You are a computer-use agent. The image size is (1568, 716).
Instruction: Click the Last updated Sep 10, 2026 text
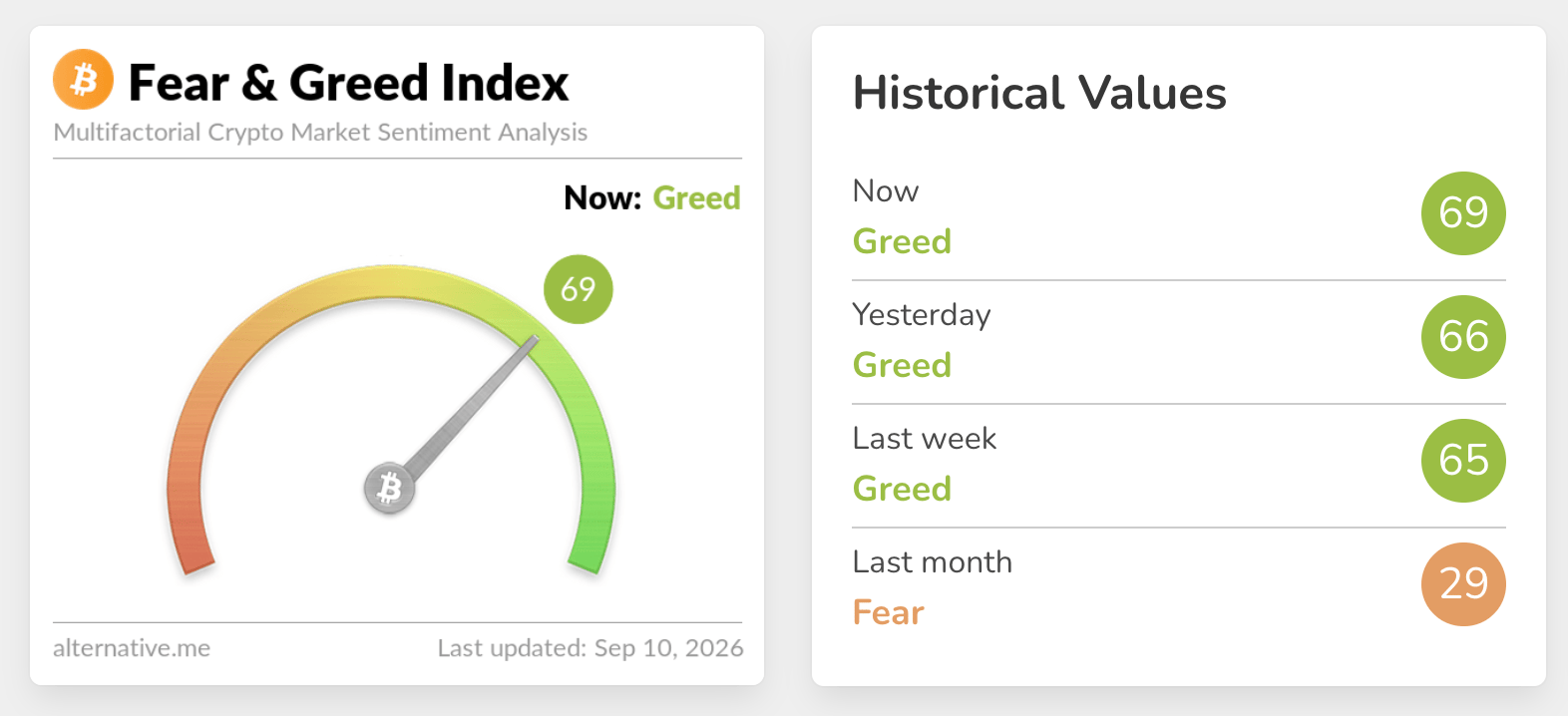[x=590, y=648]
